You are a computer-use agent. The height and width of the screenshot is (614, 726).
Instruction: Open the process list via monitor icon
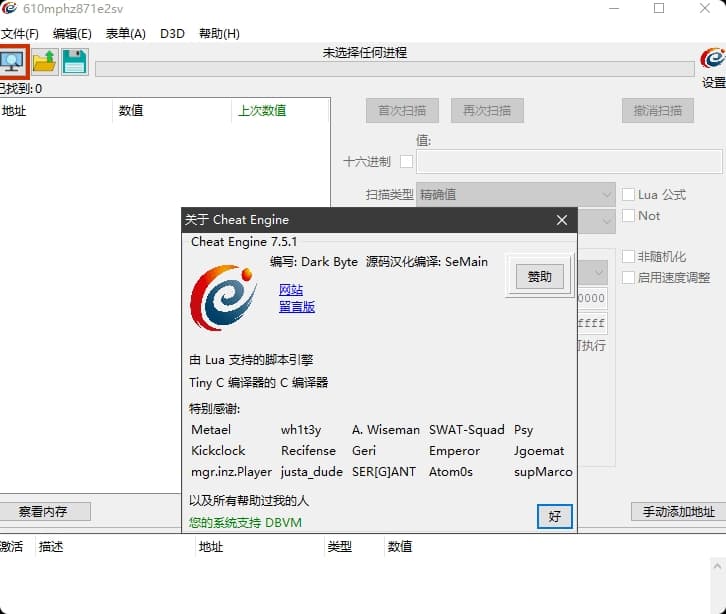tap(13, 62)
